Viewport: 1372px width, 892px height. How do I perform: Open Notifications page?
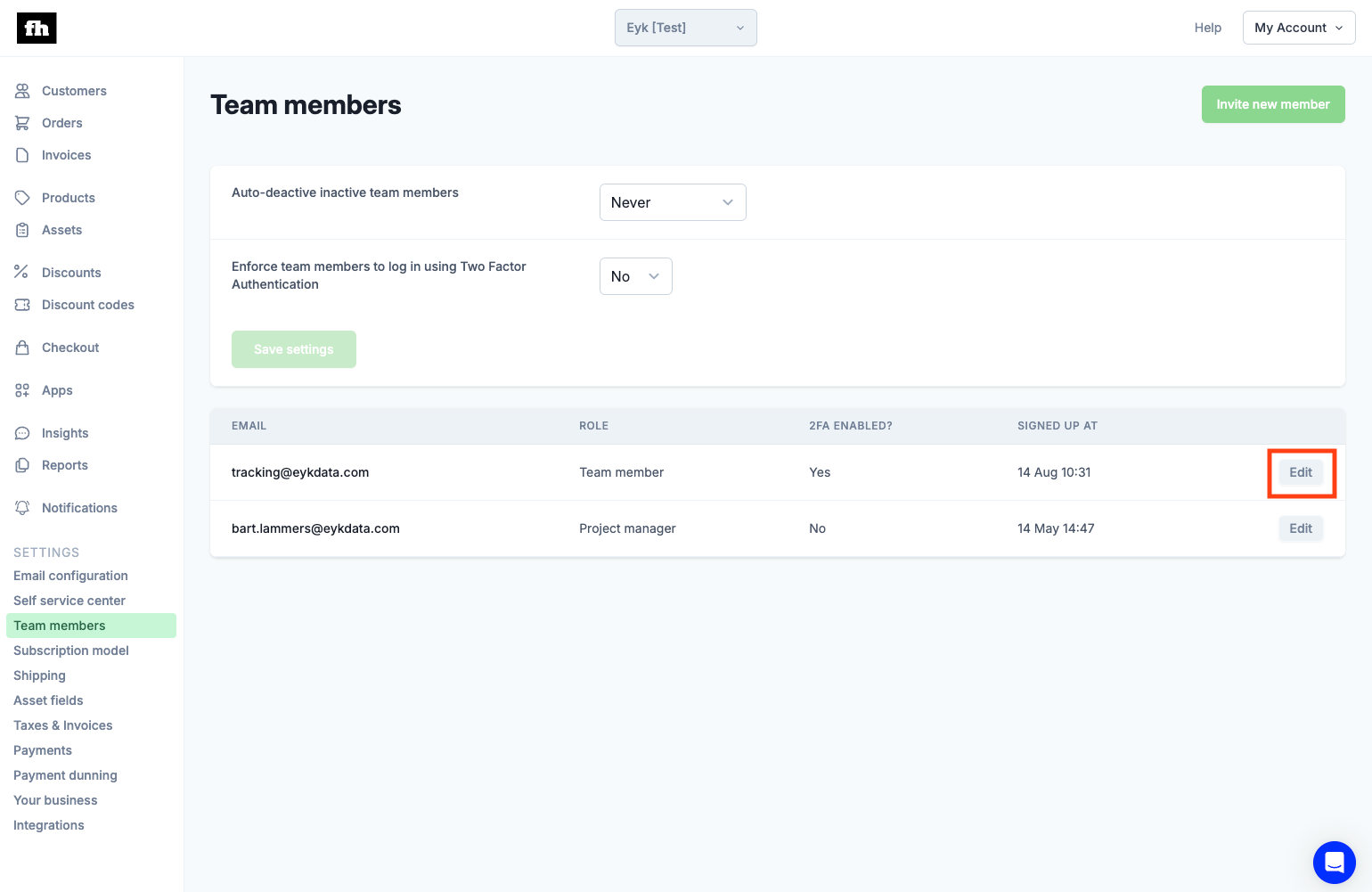coord(79,508)
